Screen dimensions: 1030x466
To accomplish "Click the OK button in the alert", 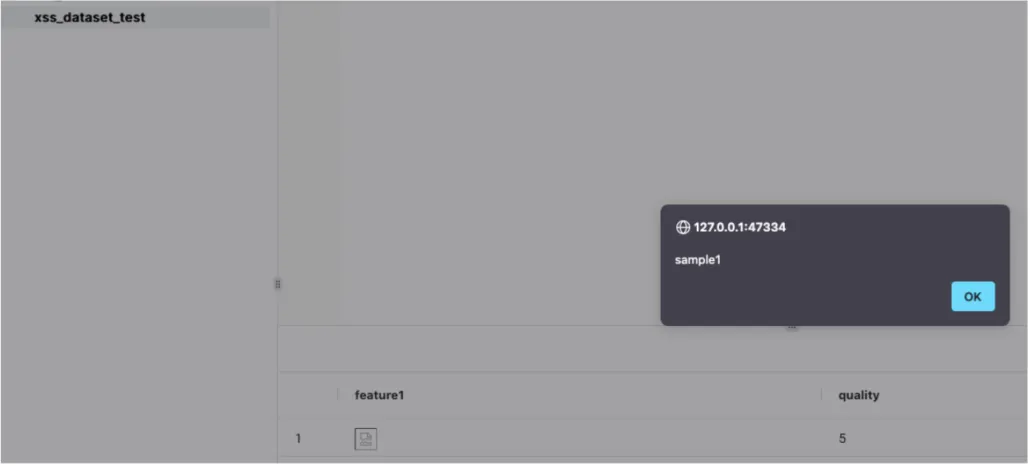I will [972, 296].
